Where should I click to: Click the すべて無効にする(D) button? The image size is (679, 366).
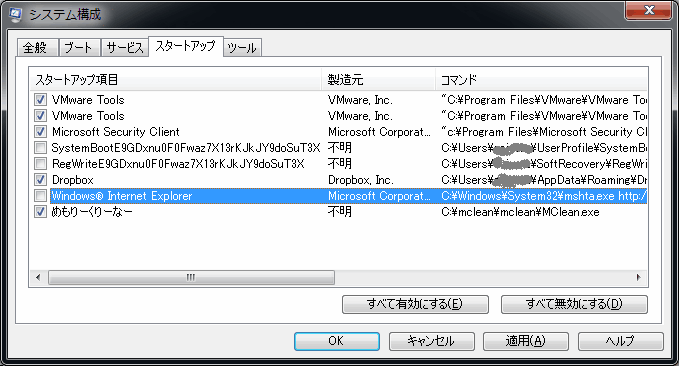[x=574, y=304]
